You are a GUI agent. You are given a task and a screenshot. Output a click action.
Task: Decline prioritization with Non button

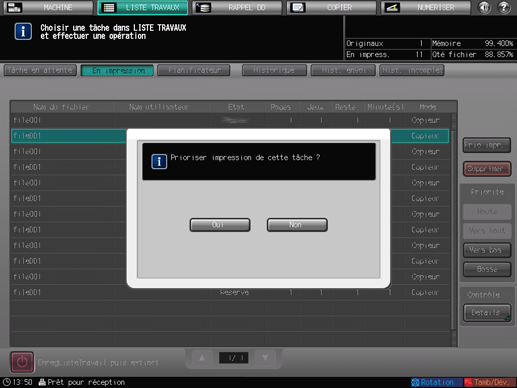click(x=297, y=225)
